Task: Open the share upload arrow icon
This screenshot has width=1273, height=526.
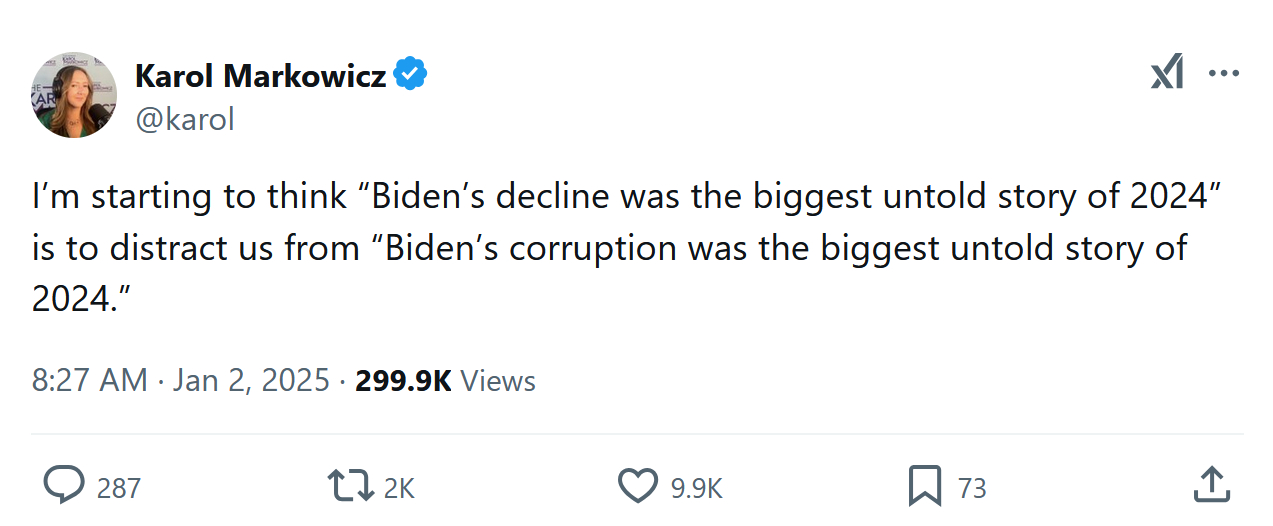Action: pyautogui.click(x=1212, y=486)
